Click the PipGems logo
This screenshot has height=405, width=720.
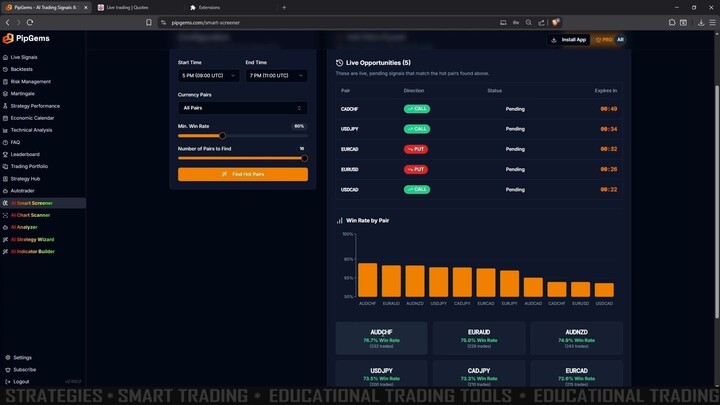pyautogui.click(x=26, y=39)
